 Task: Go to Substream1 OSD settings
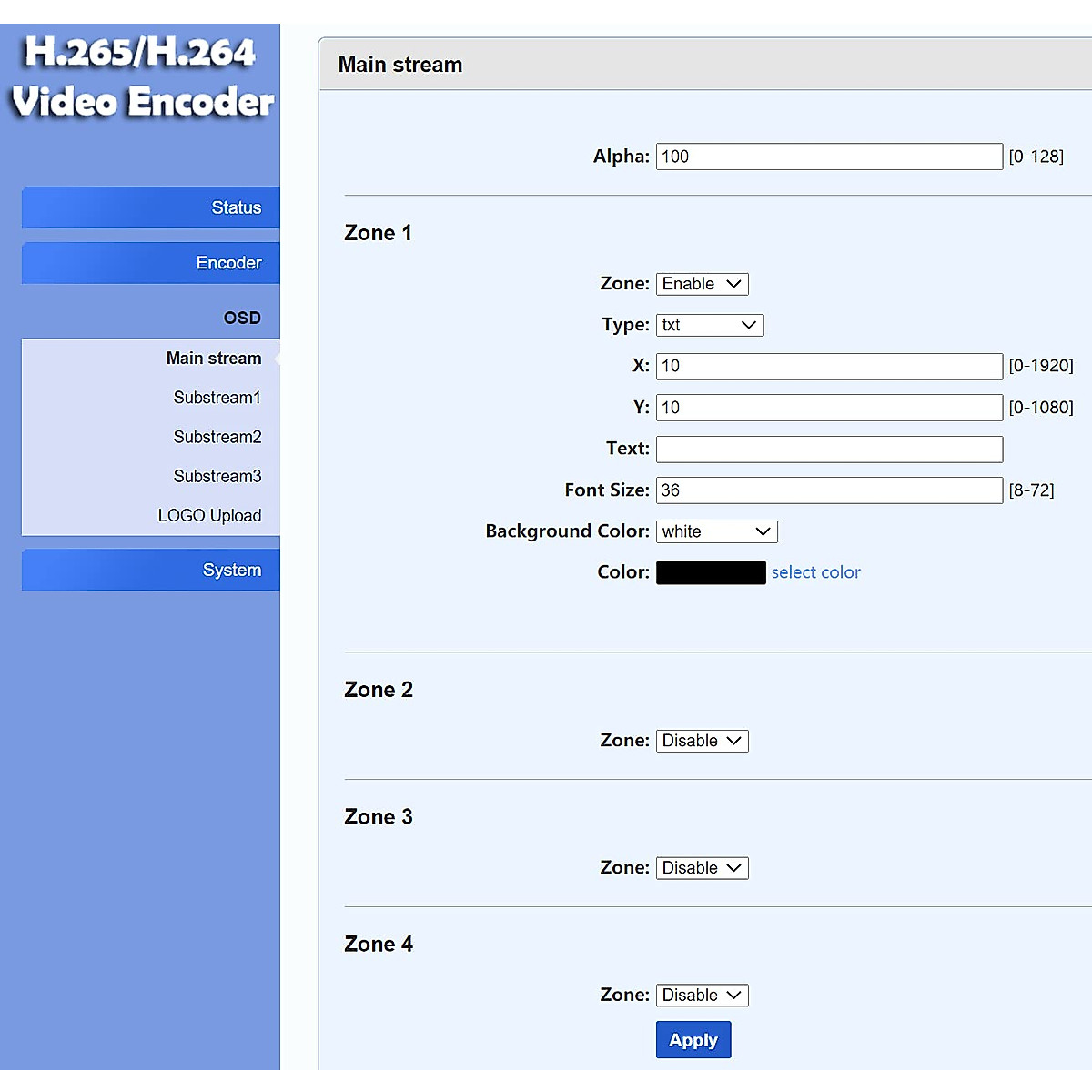(x=217, y=398)
